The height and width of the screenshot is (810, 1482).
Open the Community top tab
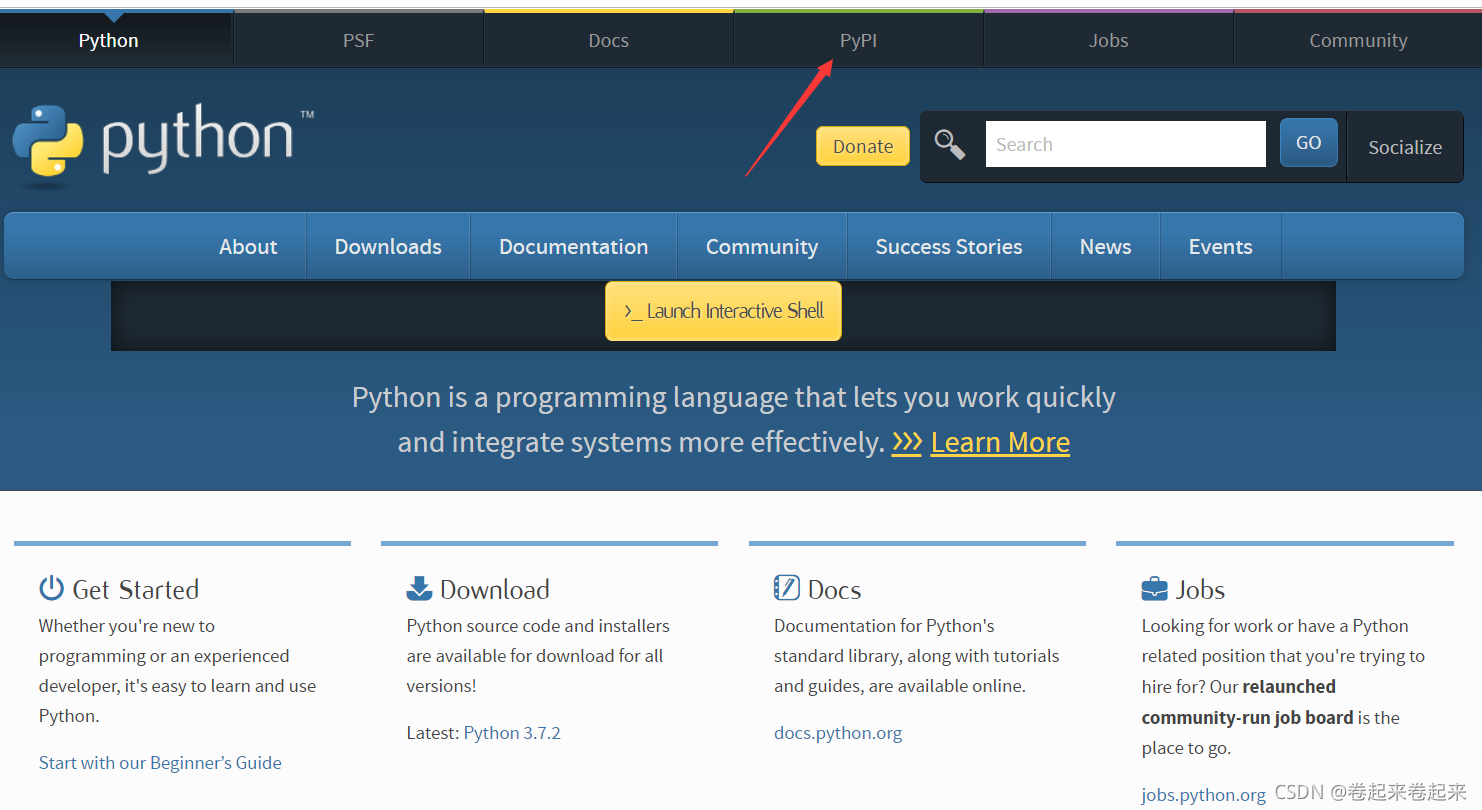pyautogui.click(x=1358, y=41)
